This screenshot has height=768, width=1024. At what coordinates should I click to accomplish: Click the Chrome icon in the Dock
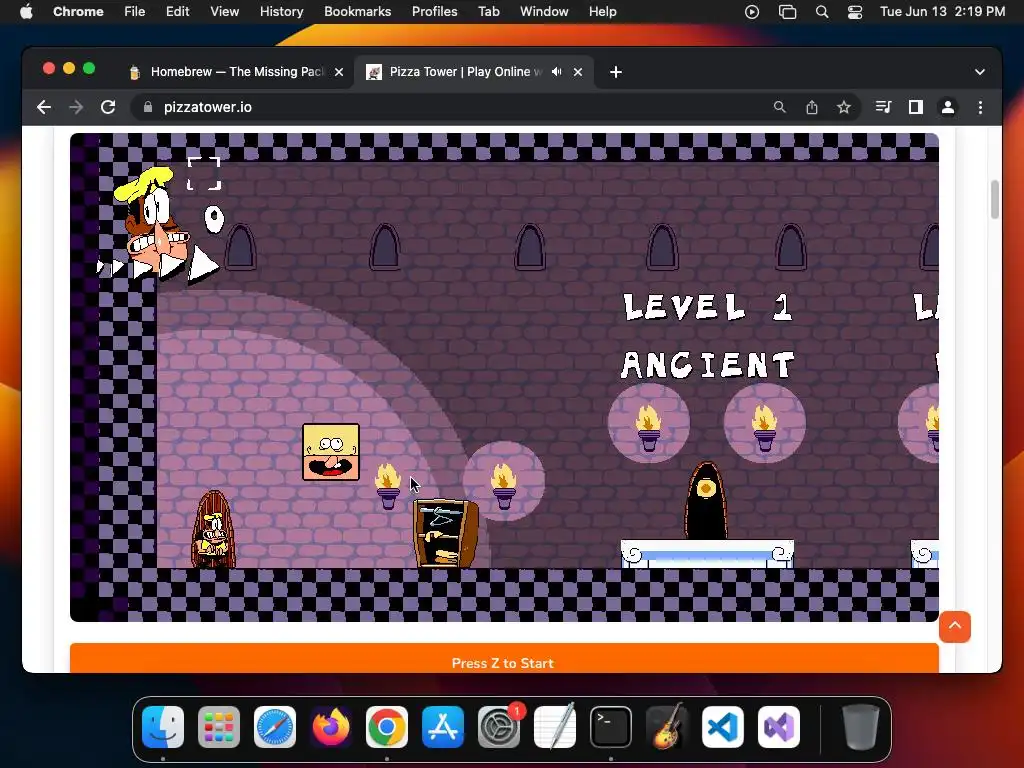click(387, 727)
